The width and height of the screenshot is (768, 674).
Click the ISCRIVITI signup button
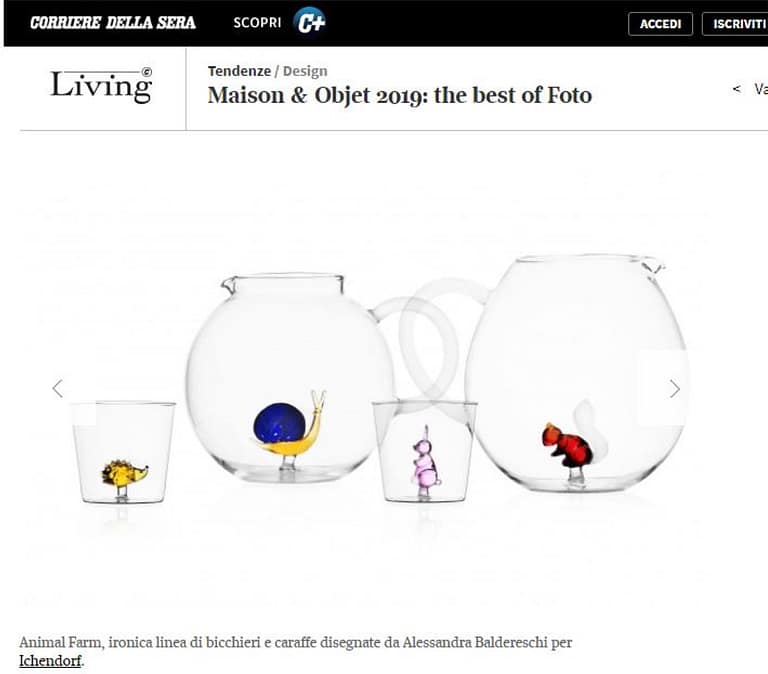coord(735,24)
